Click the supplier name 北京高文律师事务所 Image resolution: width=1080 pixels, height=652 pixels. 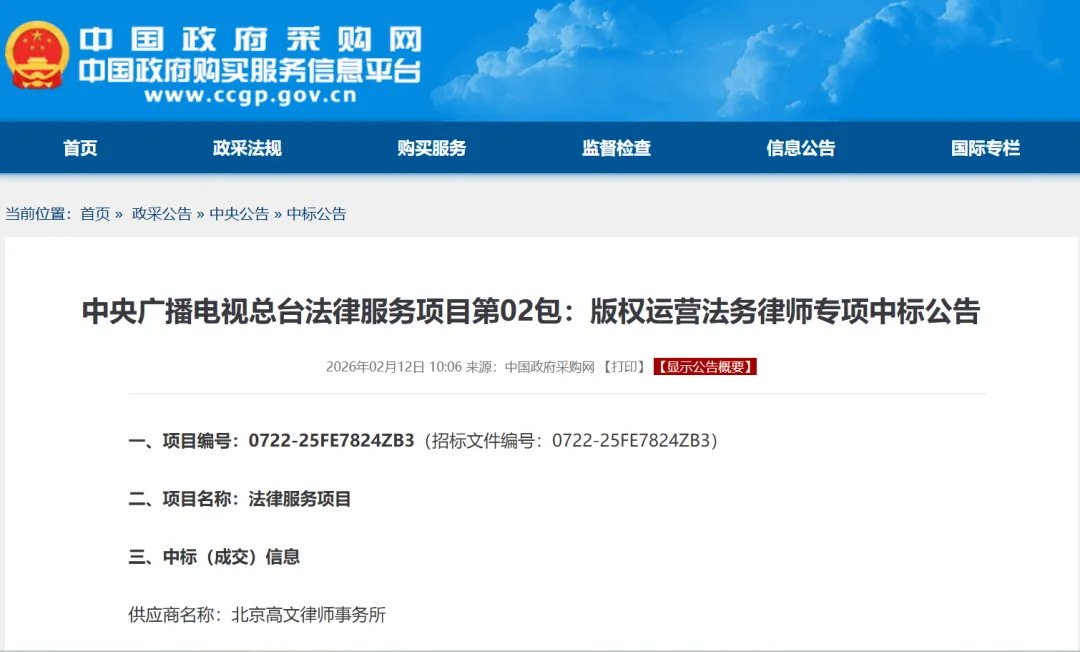(x=308, y=615)
